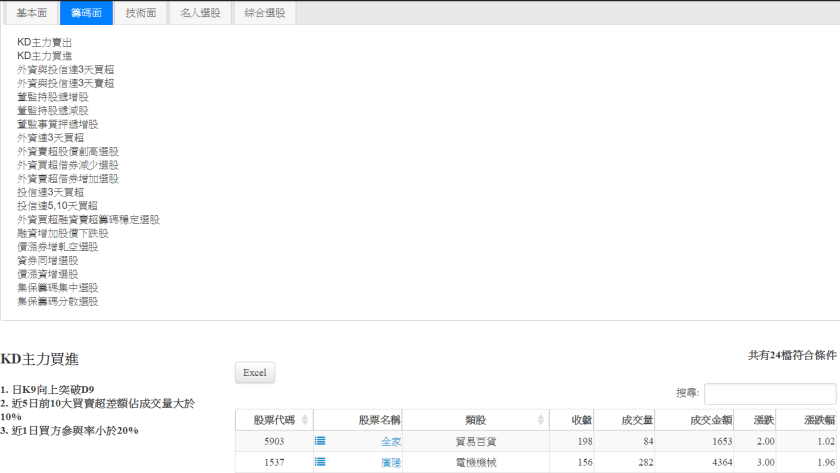Screen dimensions: 840x473
Task: Select the 董監持股遞增股 filter
Action: click(52, 97)
